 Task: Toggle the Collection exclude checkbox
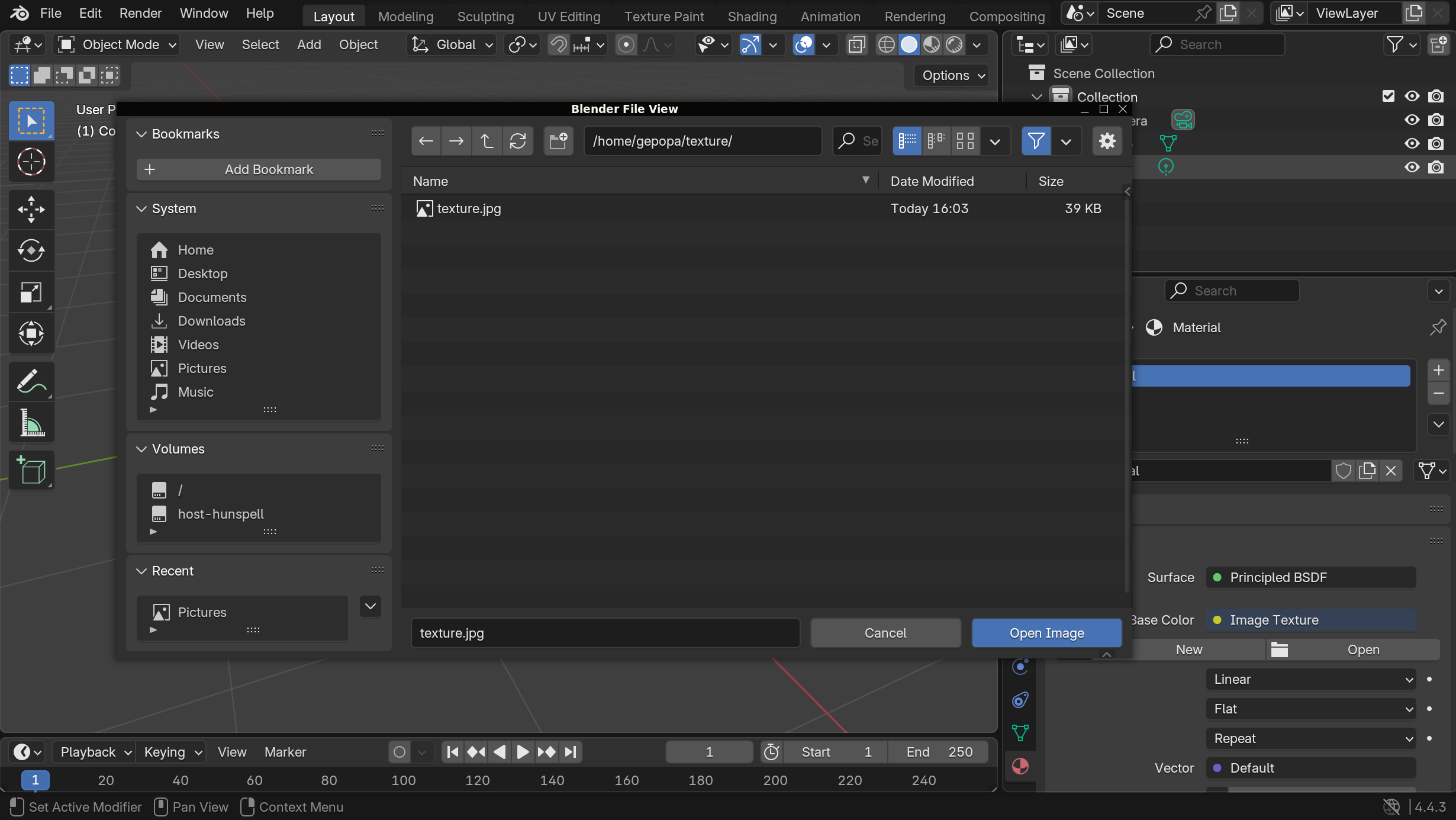coord(1388,96)
